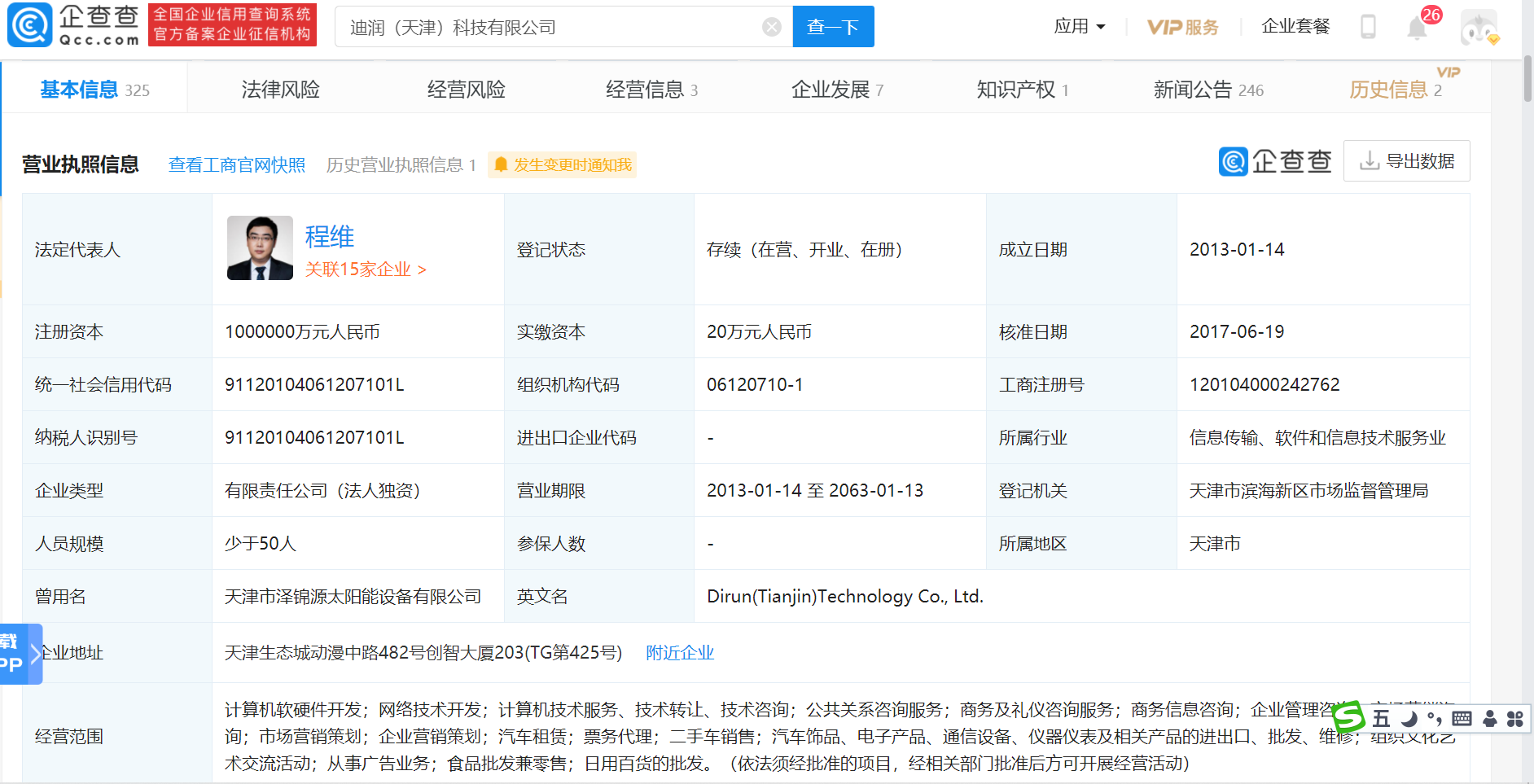The height and width of the screenshot is (784, 1534).
Task: Expand the 应用 dropdown menu
Action: [1080, 27]
